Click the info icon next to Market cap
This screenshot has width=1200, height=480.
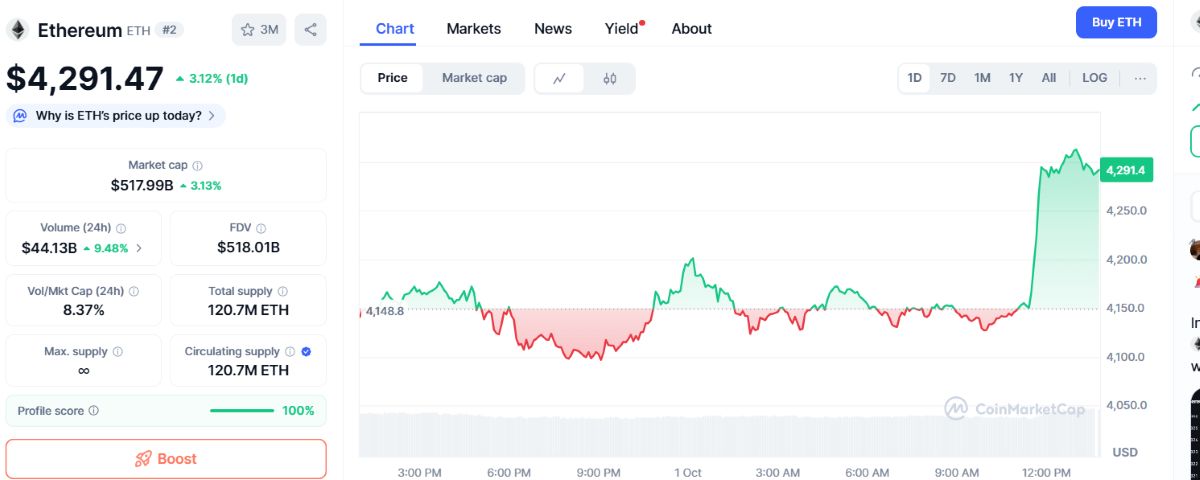pos(197,165)
